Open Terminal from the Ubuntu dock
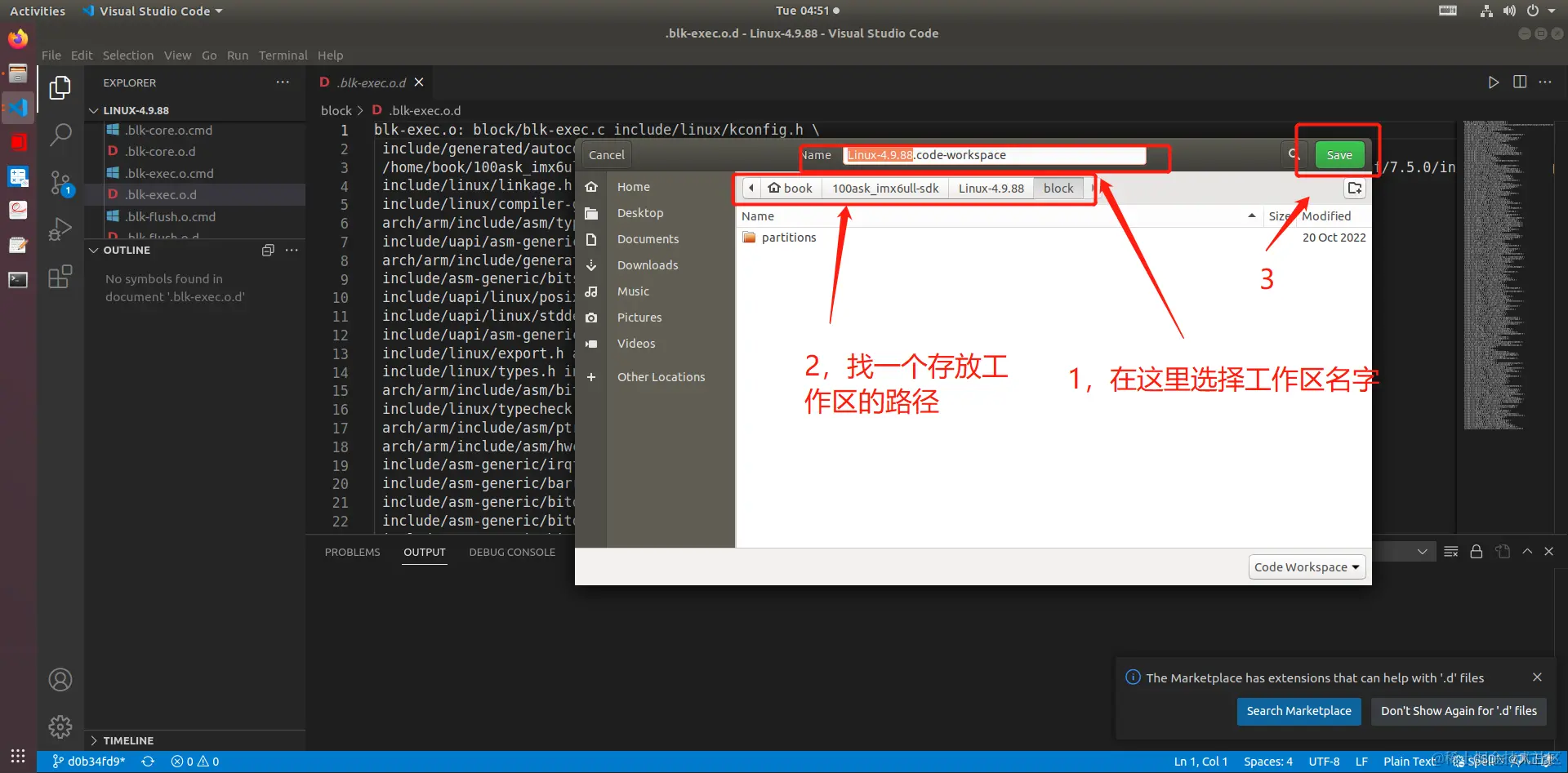 tap(18, 280)
